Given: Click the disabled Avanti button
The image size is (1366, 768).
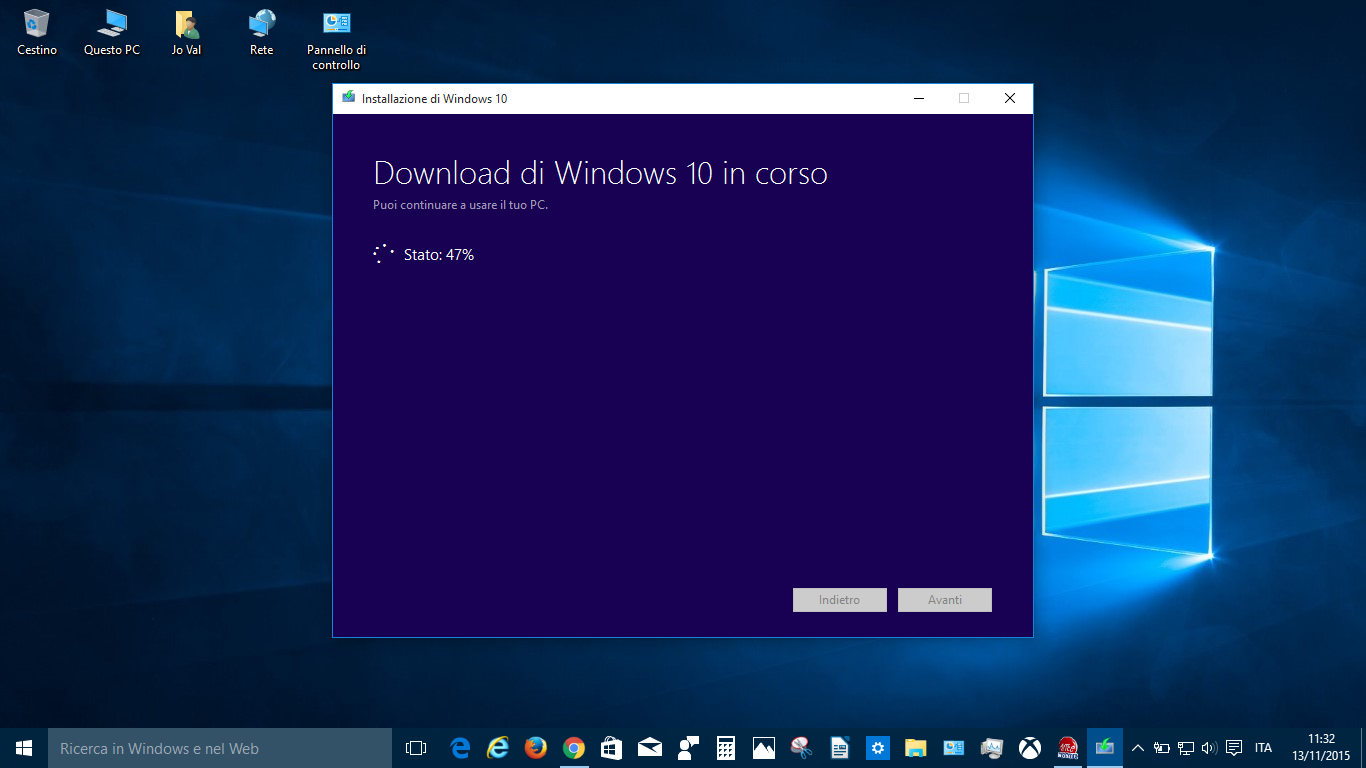Looking at the screenshot, I should pos(945,600).
